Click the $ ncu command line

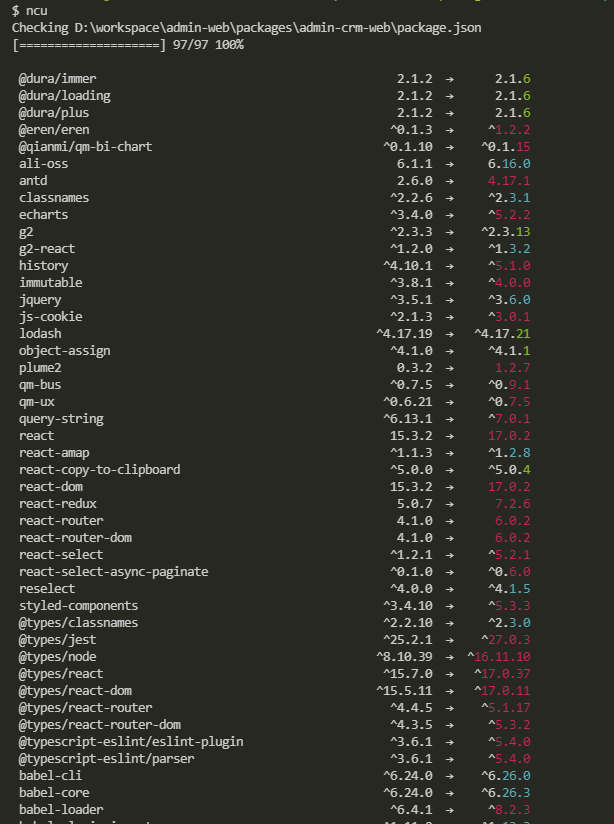(x=29, y=11)
